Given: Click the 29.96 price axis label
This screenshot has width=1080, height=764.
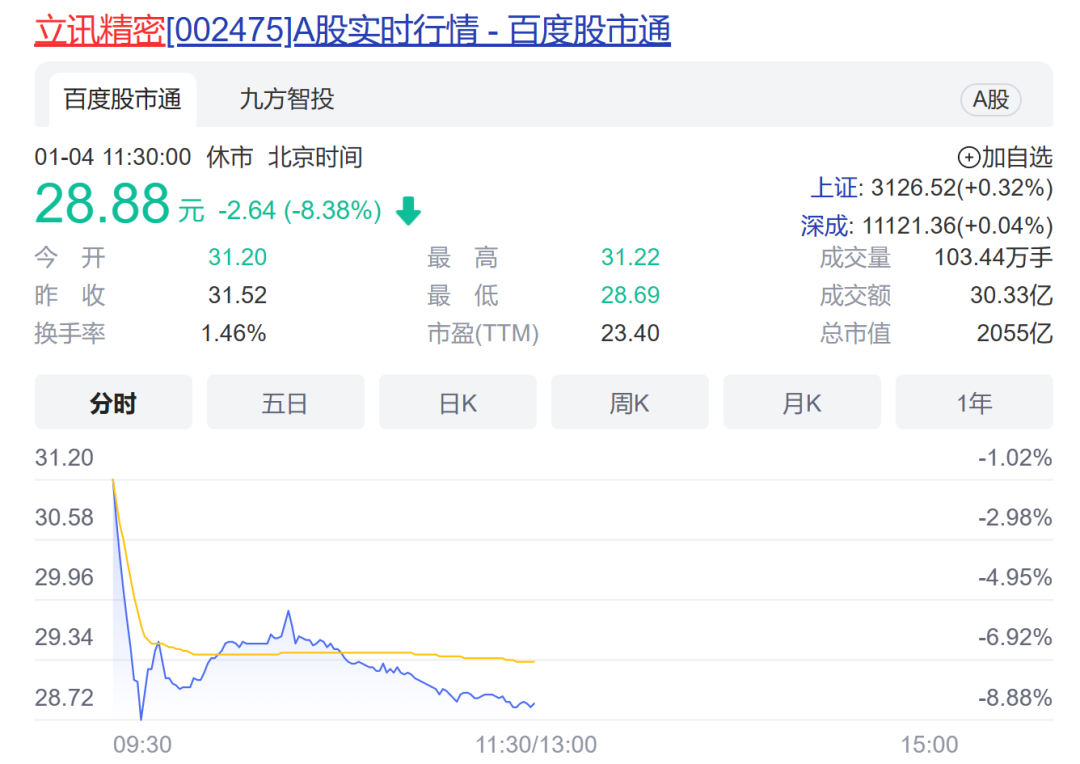Looking at the screenshot, I should [64, 577].
